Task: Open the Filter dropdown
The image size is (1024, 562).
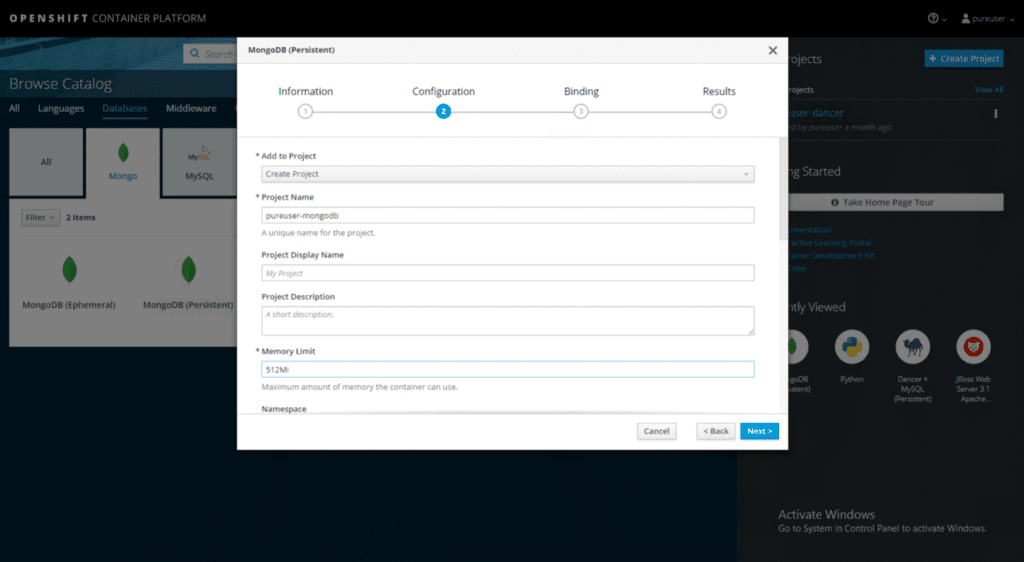Action: click(x=40, y=217)
